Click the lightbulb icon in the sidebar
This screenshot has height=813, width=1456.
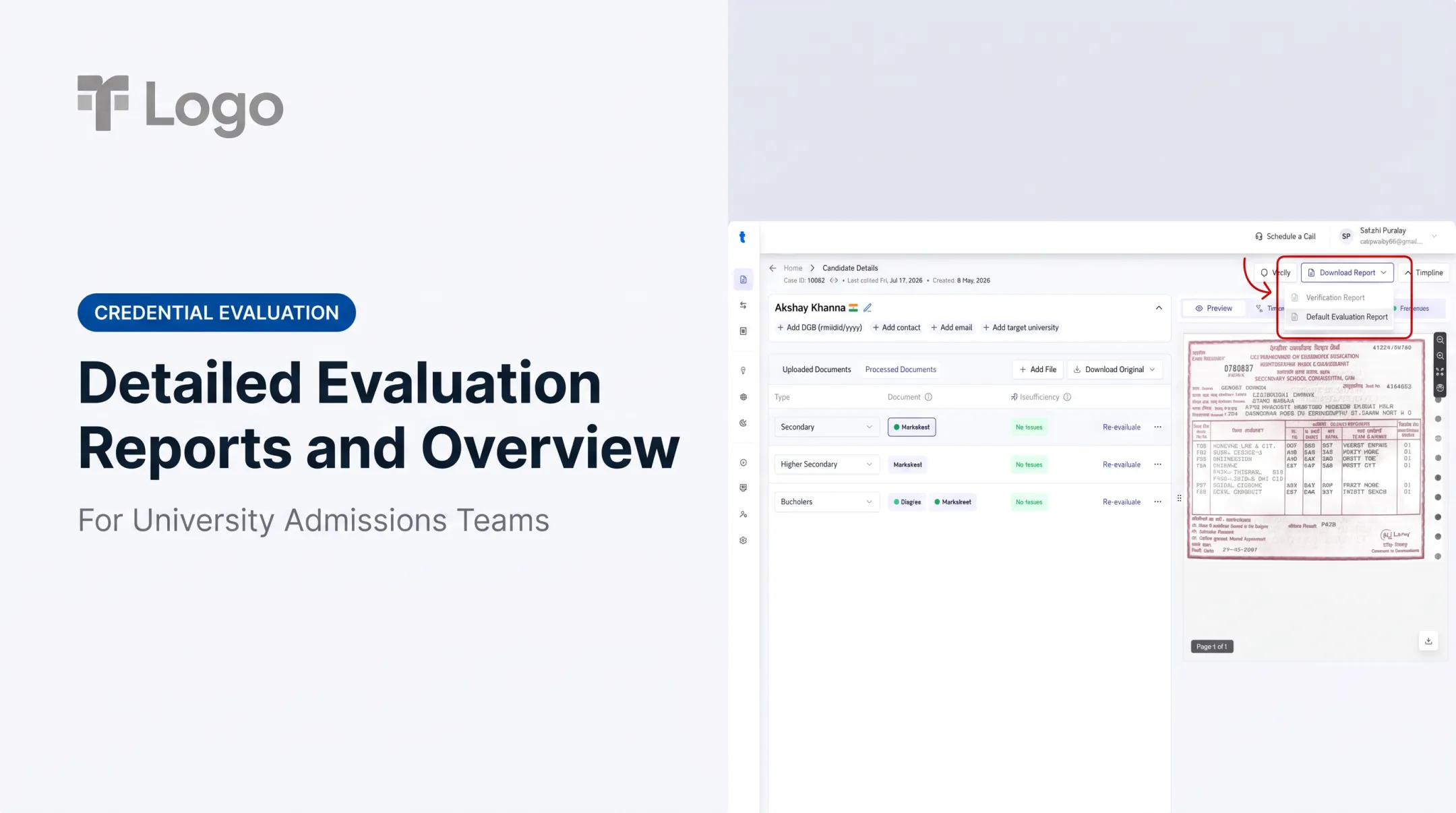[743, 371]
